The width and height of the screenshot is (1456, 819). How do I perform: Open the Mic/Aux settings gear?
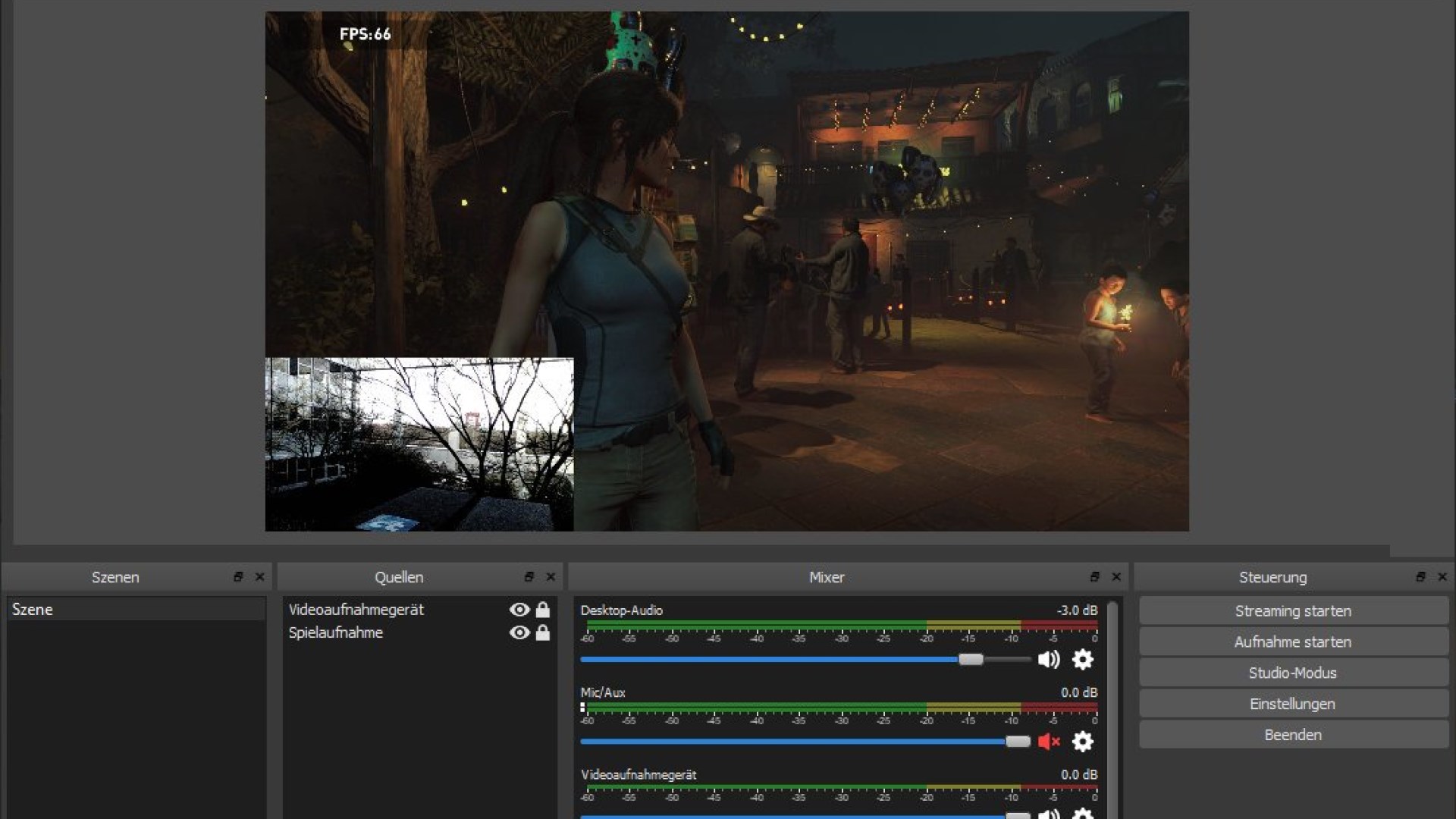coord(1082,742)
